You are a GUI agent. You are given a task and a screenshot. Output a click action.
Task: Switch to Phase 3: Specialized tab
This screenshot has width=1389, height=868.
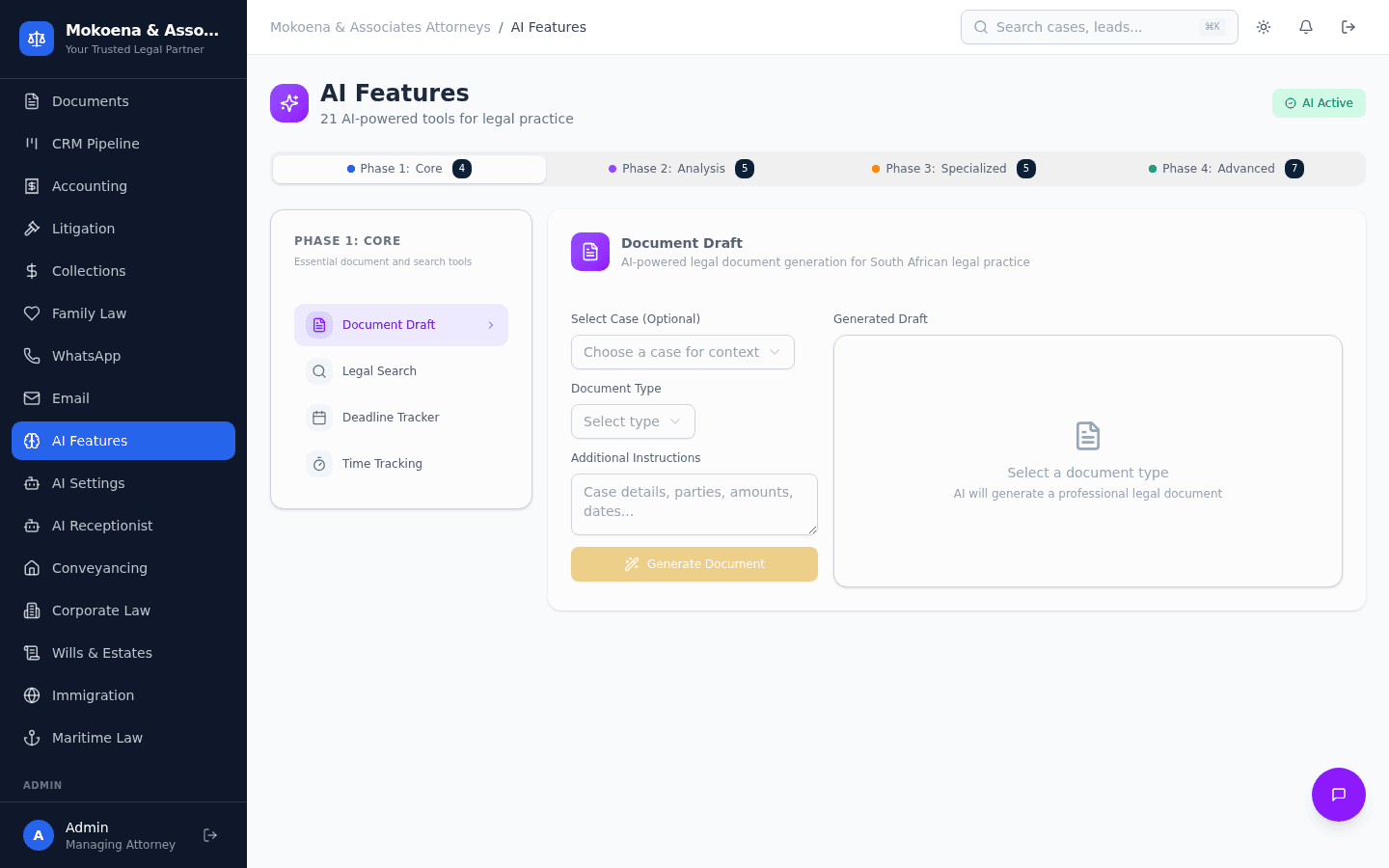[954, 169]
